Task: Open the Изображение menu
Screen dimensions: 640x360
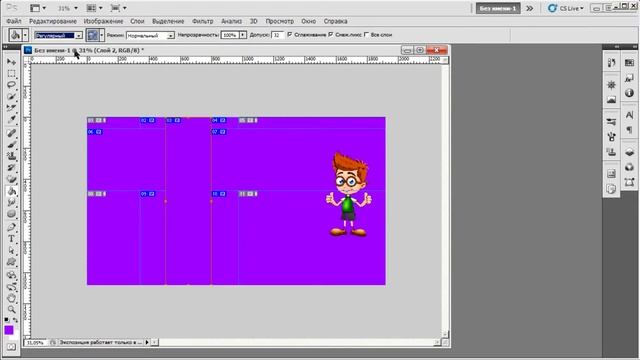Action: 103,21
